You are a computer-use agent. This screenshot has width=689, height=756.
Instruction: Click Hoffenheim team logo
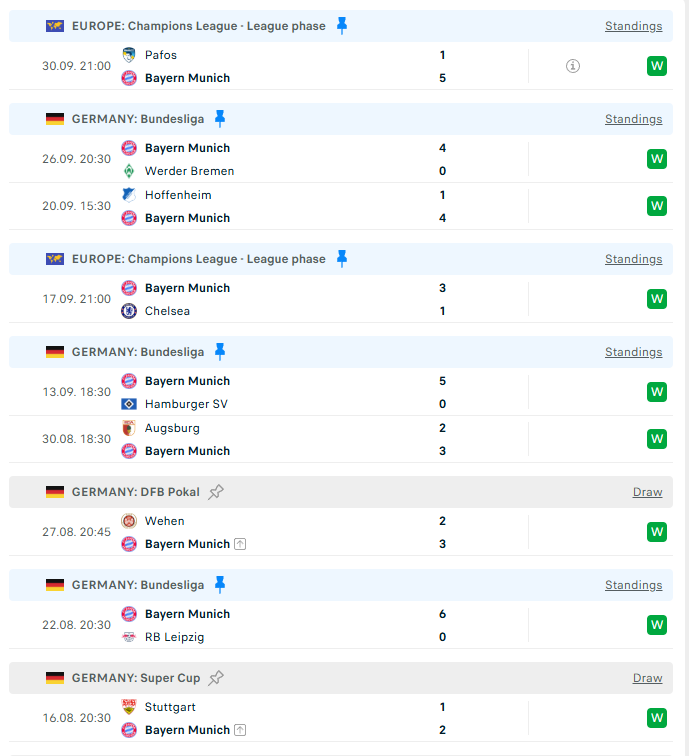tap(129, 195)
